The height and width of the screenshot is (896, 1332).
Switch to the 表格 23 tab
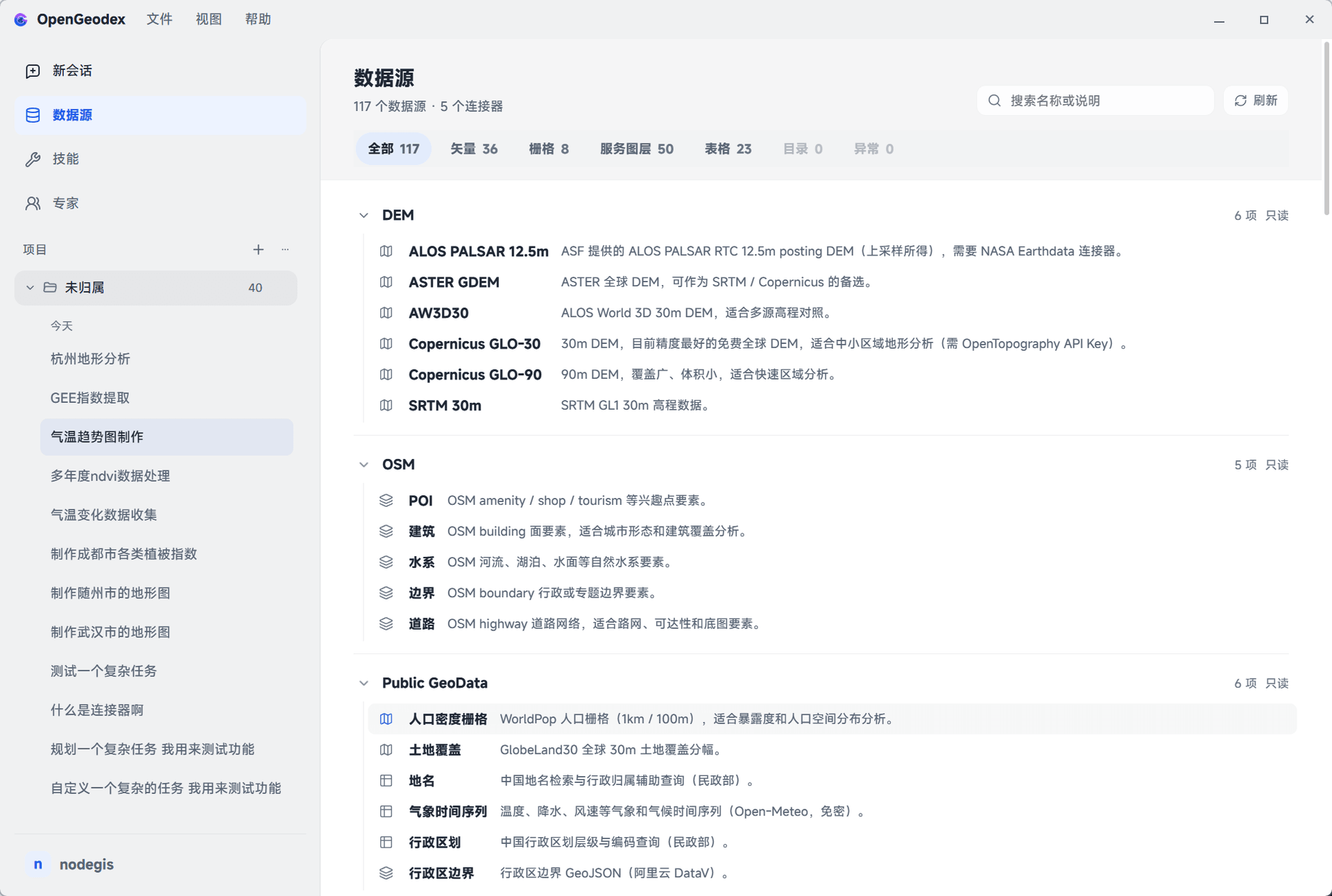click(x=728, y=149)
